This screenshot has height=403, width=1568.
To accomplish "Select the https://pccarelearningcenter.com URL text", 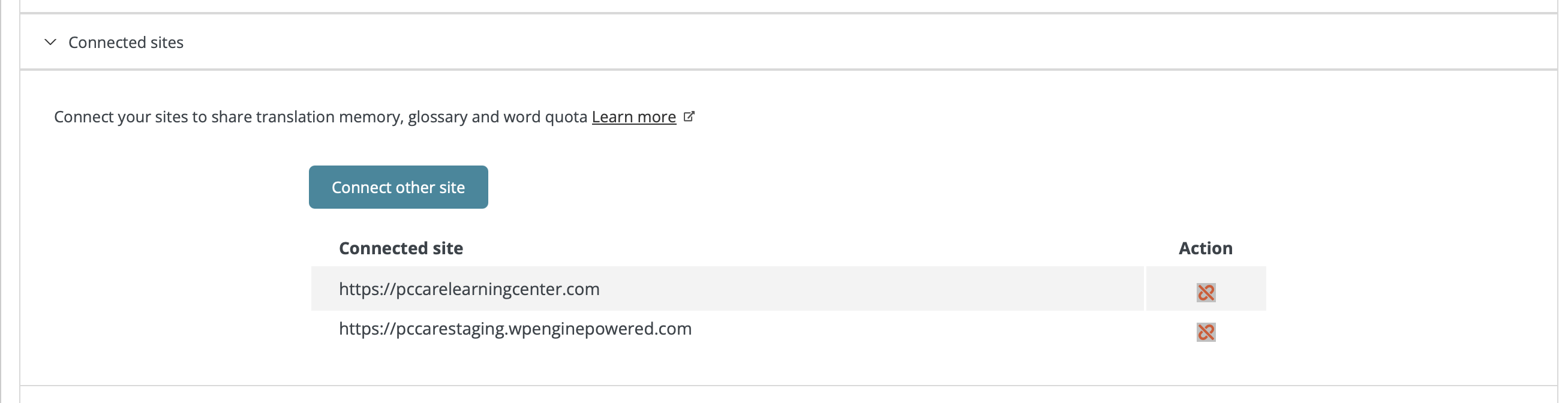I will pyautogui.click(x=468, y=288).
